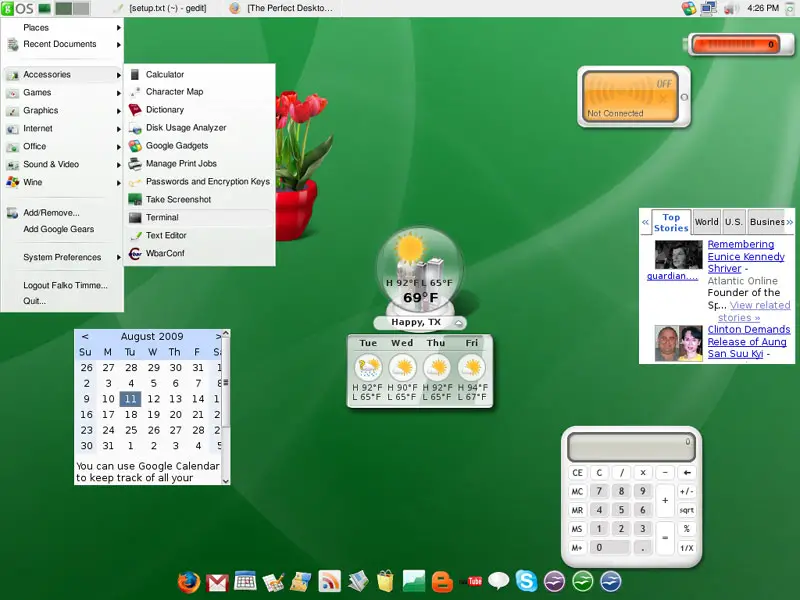Open the green finance chart dock icon
The height and width of the screenshot is (600, 800).
coord(413,581)
